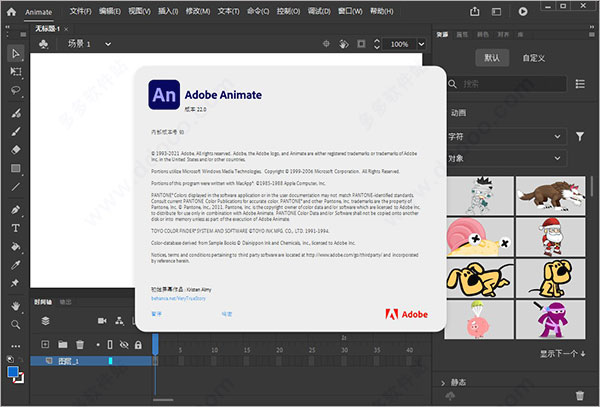This screenshot has width=600, height=407.
Task: Open the 插入(I) menu
Action: pyautogui.click(x=168, y=11)
